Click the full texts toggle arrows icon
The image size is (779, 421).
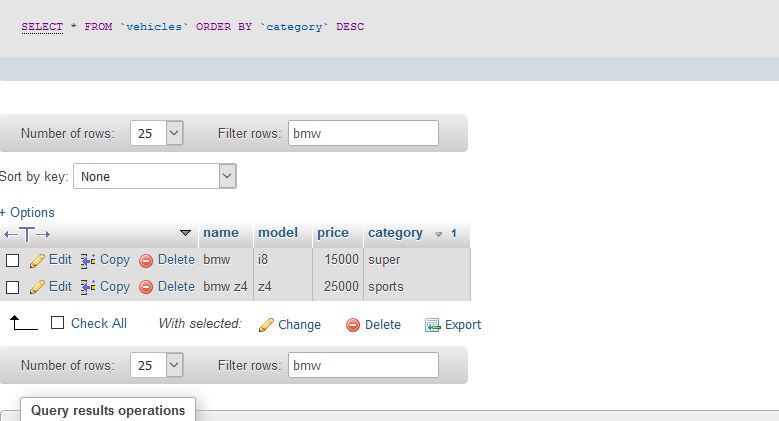coord(27,234)
